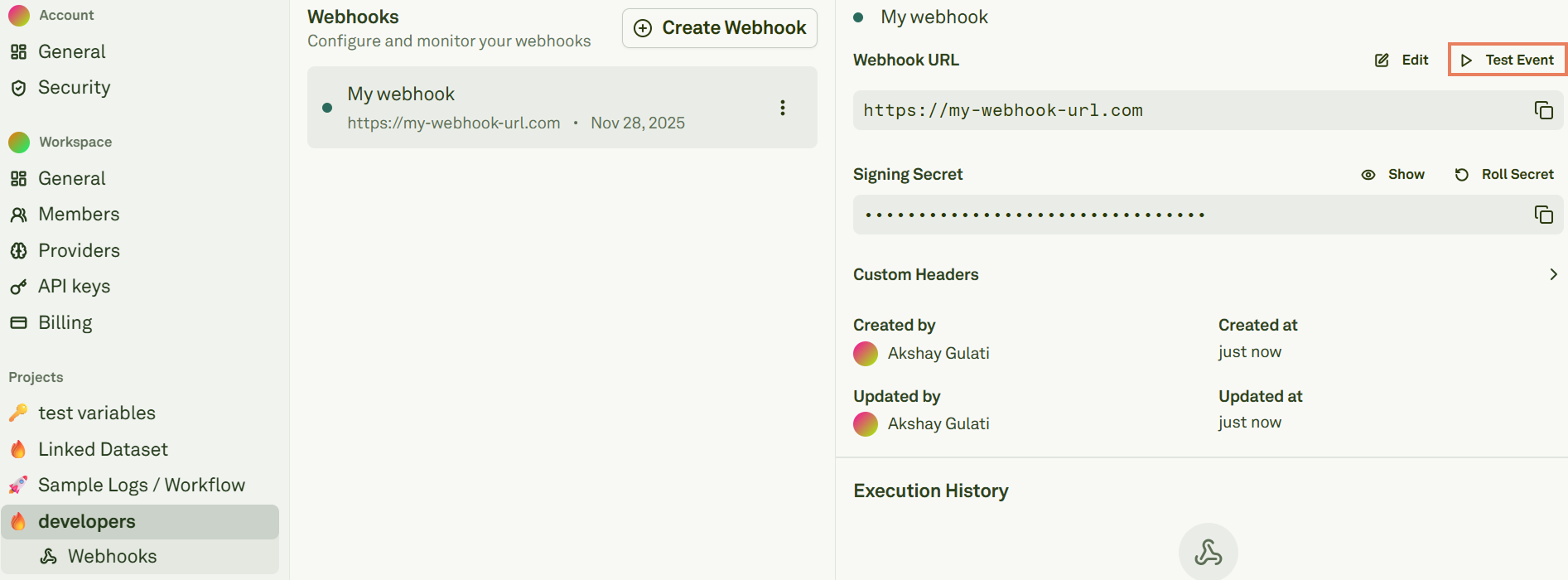Screen dimensions: 1568x580
Task: Click Account avatar icon
Action: [19, 15]
